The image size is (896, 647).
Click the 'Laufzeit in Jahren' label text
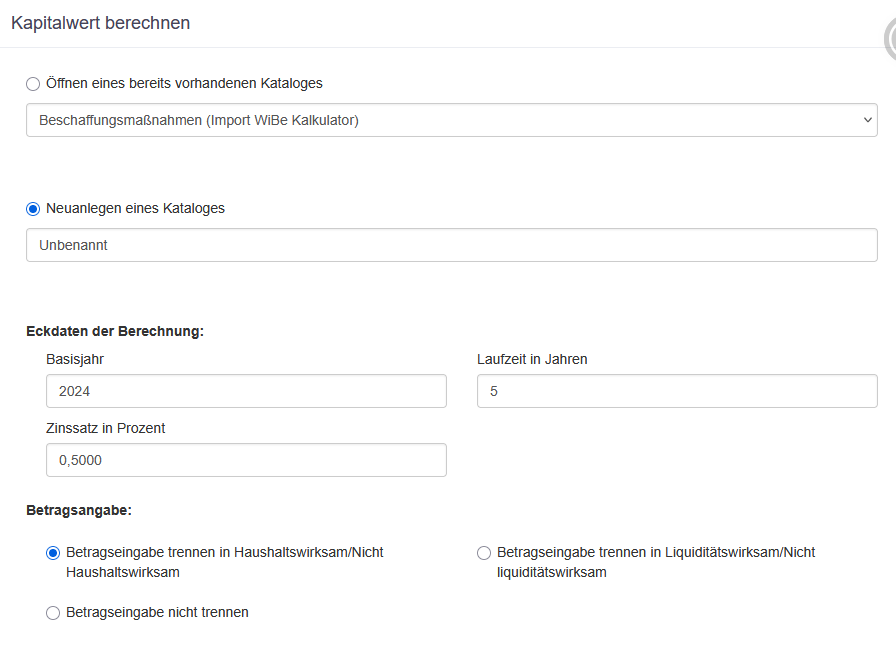pos(532,359)
